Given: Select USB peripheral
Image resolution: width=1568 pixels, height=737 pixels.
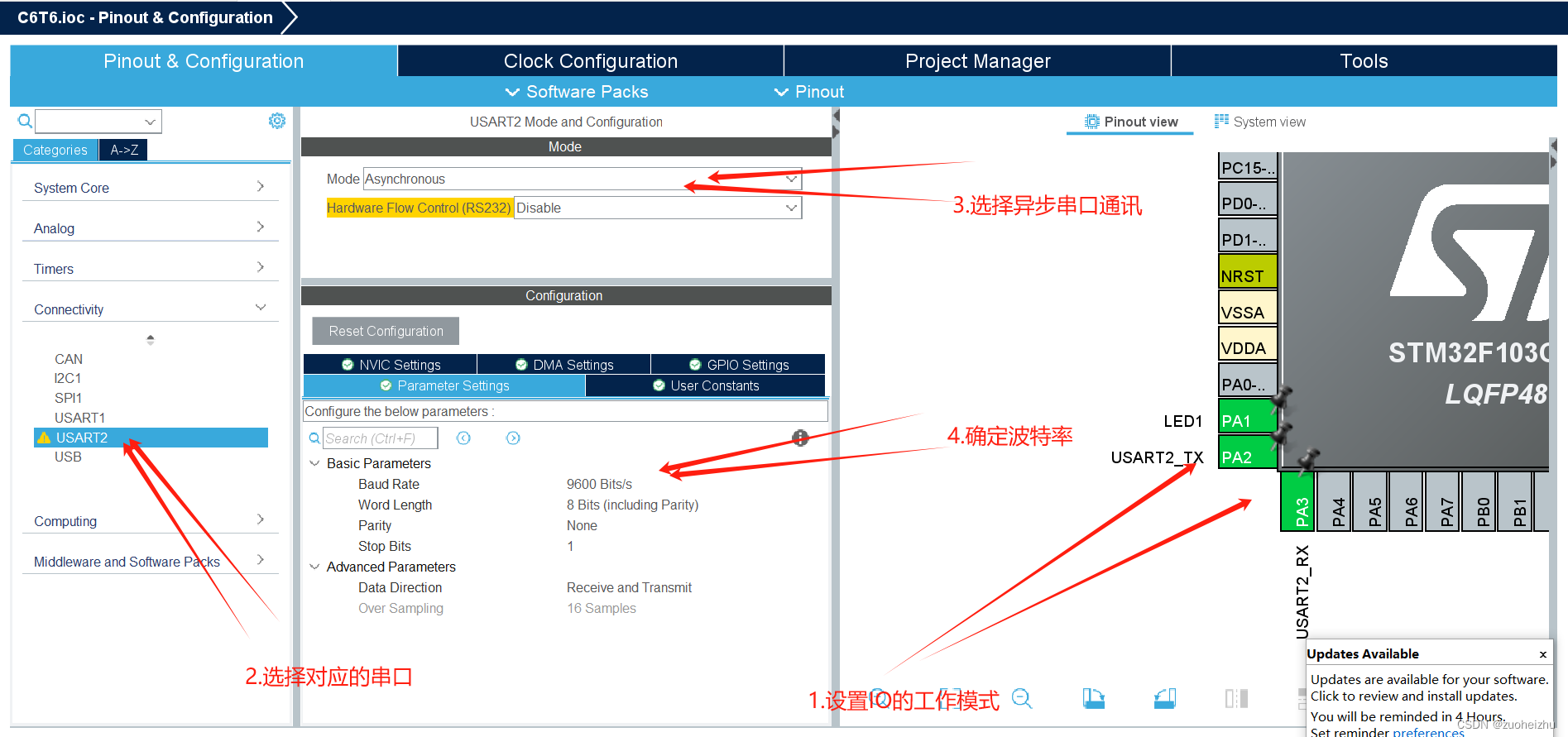Looking at the screenshot, I should click(68, 457).
